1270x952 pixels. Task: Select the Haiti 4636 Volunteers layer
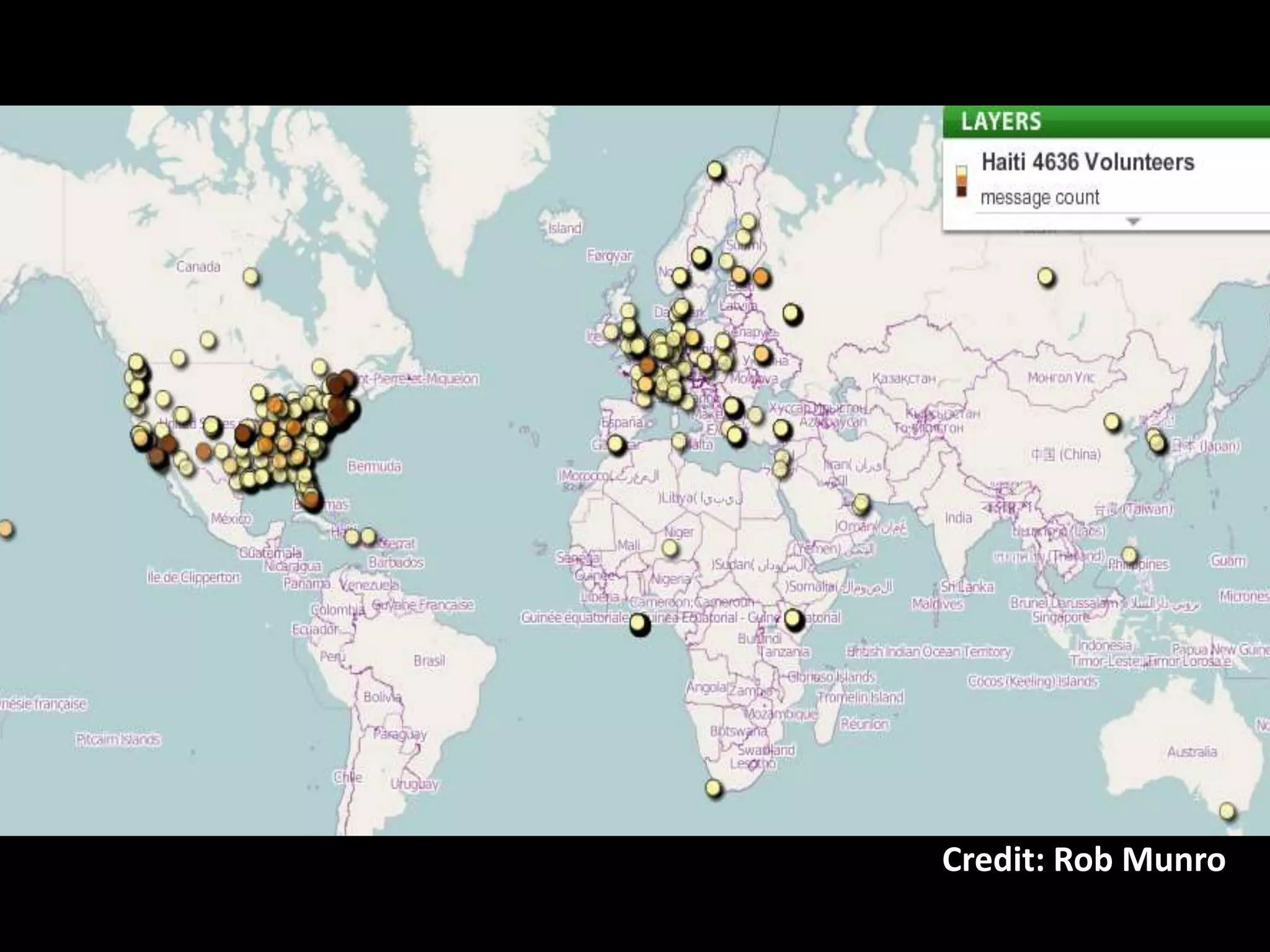coord(1088,162)
